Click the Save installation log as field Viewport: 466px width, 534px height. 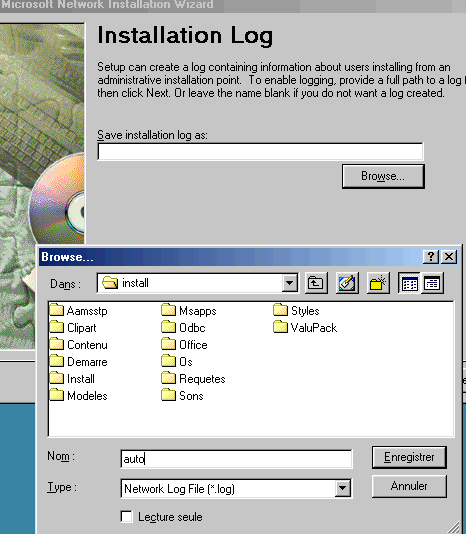point(261,152)
